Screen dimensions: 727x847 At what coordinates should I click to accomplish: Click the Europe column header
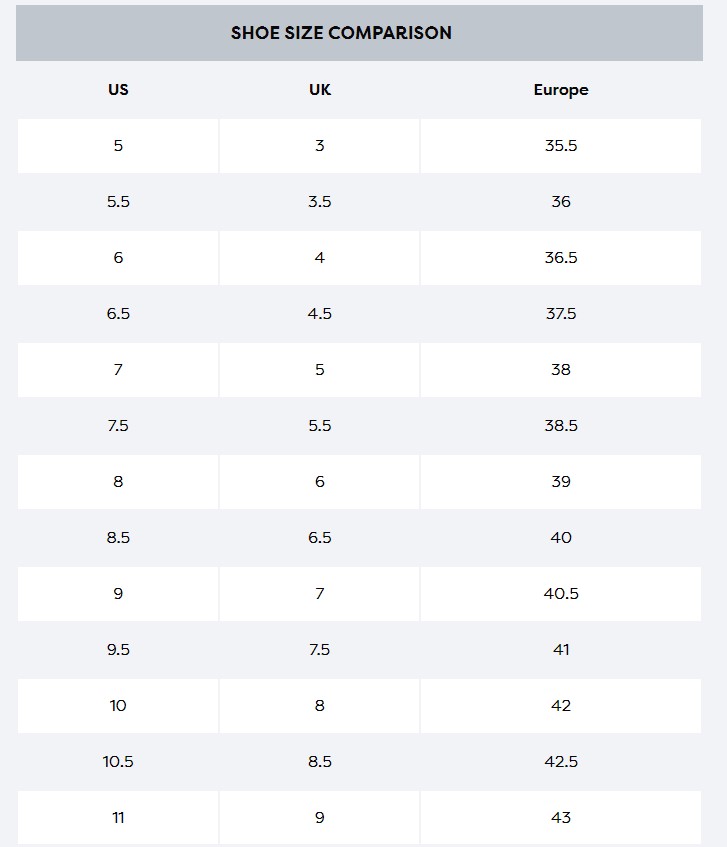coord(561,89)
